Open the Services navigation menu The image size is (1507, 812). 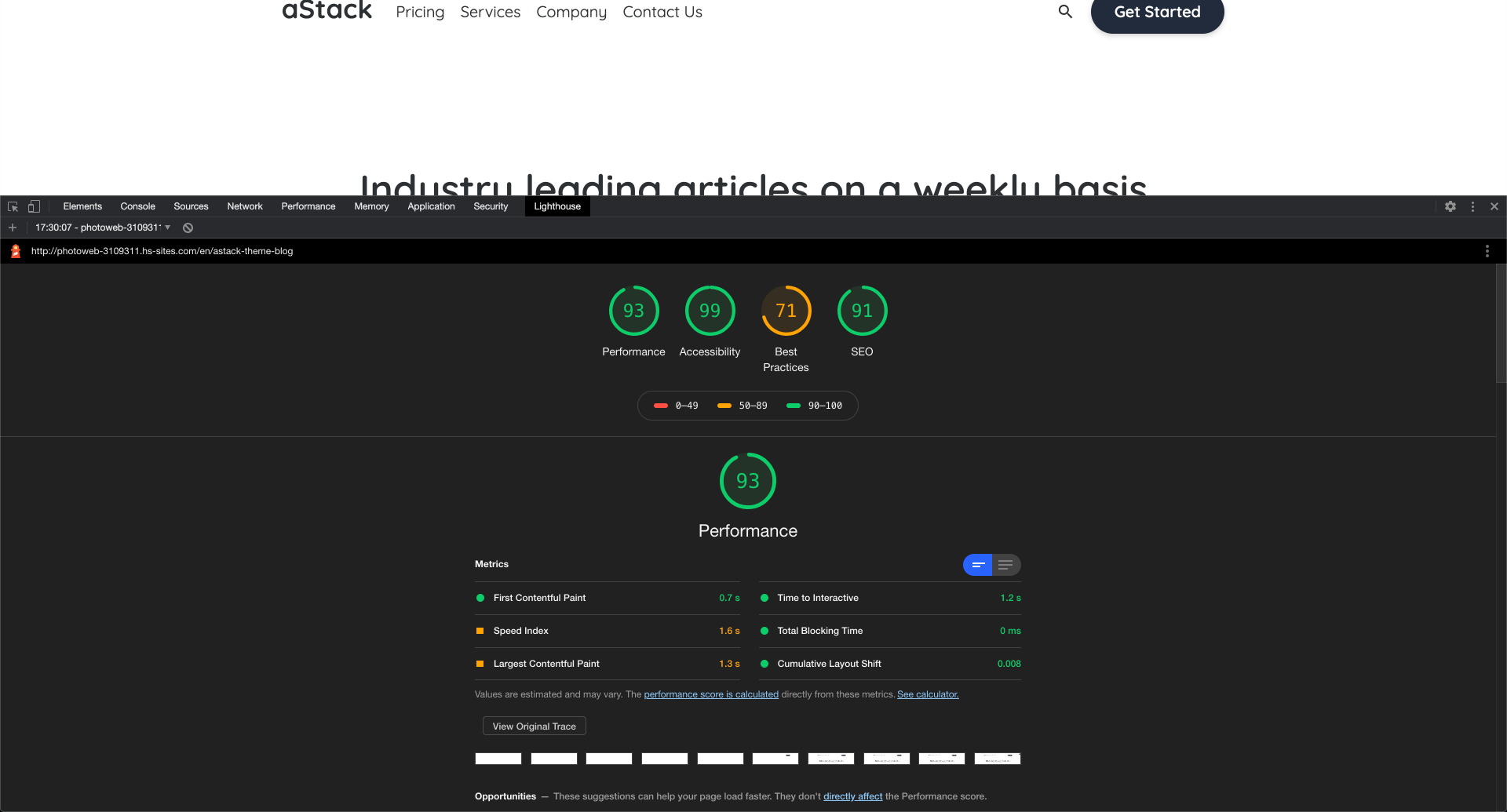pyautogui.click(x=490, y=13)
